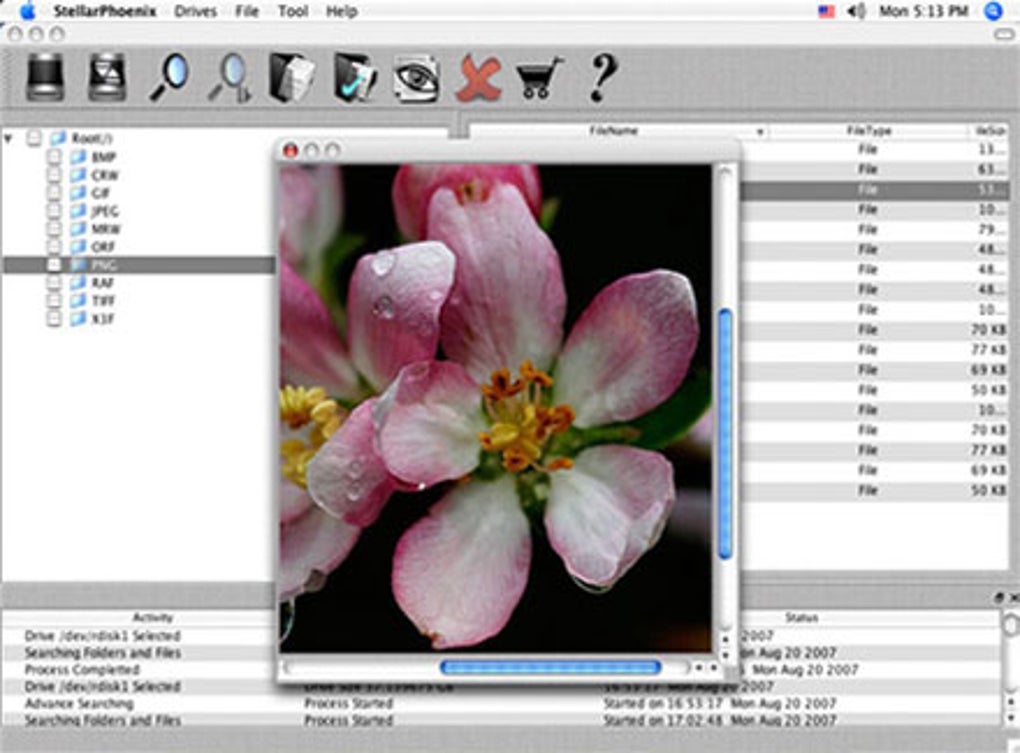The width and height of the screenshot is (1020, 753).
Task: Click the log panel vertical scrollbar
Action: coord(1012,667)
